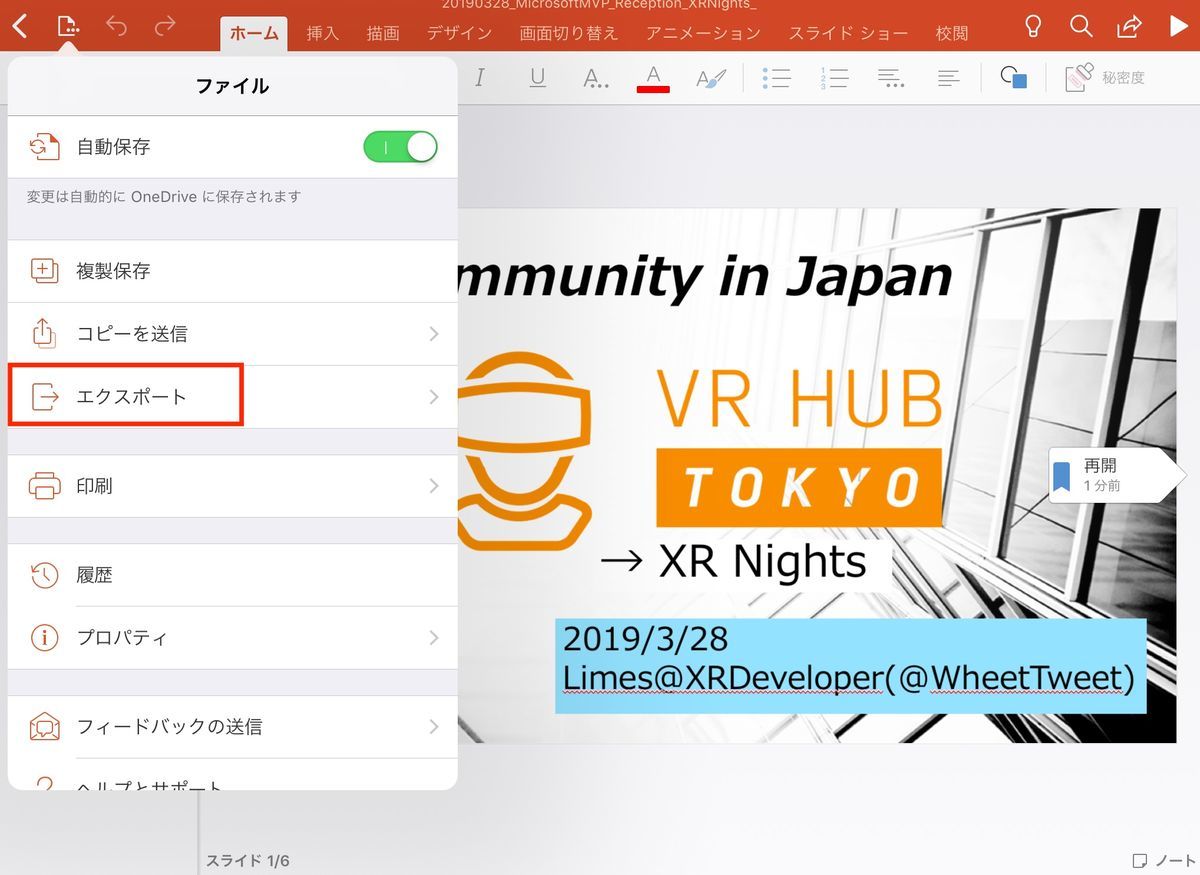Open the lightbulb Tell Me search
Image resolution: width=1200 pixels, height=875 pixels.
click(1033, 26)
